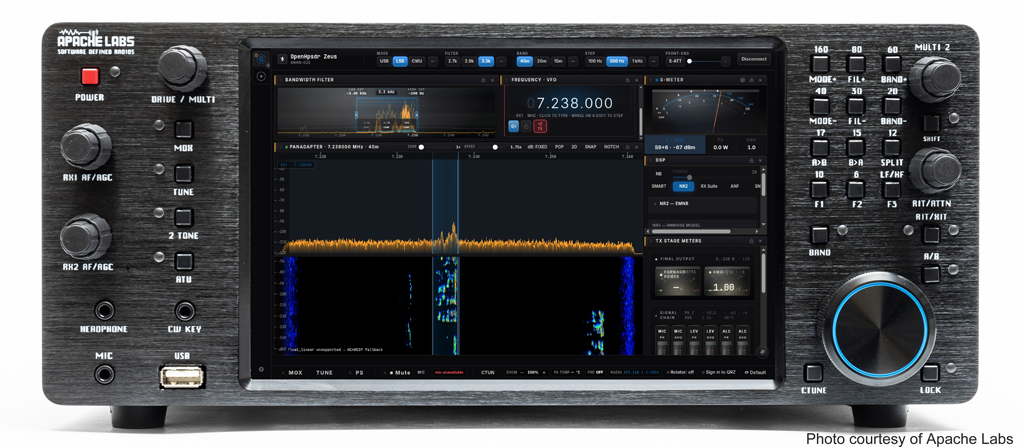Close the Bandwidth Filter panel
The width and height of the screenshot is (1024, 447).
[492, 80]
